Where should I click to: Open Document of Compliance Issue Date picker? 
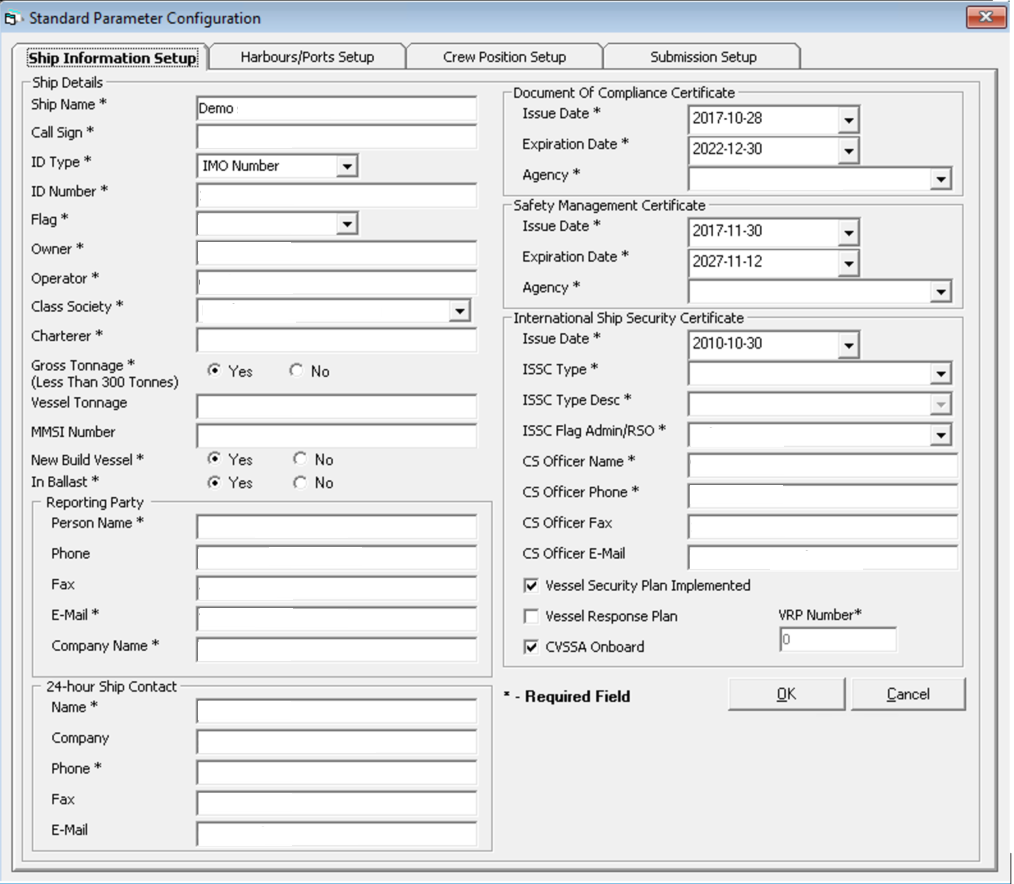click(x=848, y=120)
